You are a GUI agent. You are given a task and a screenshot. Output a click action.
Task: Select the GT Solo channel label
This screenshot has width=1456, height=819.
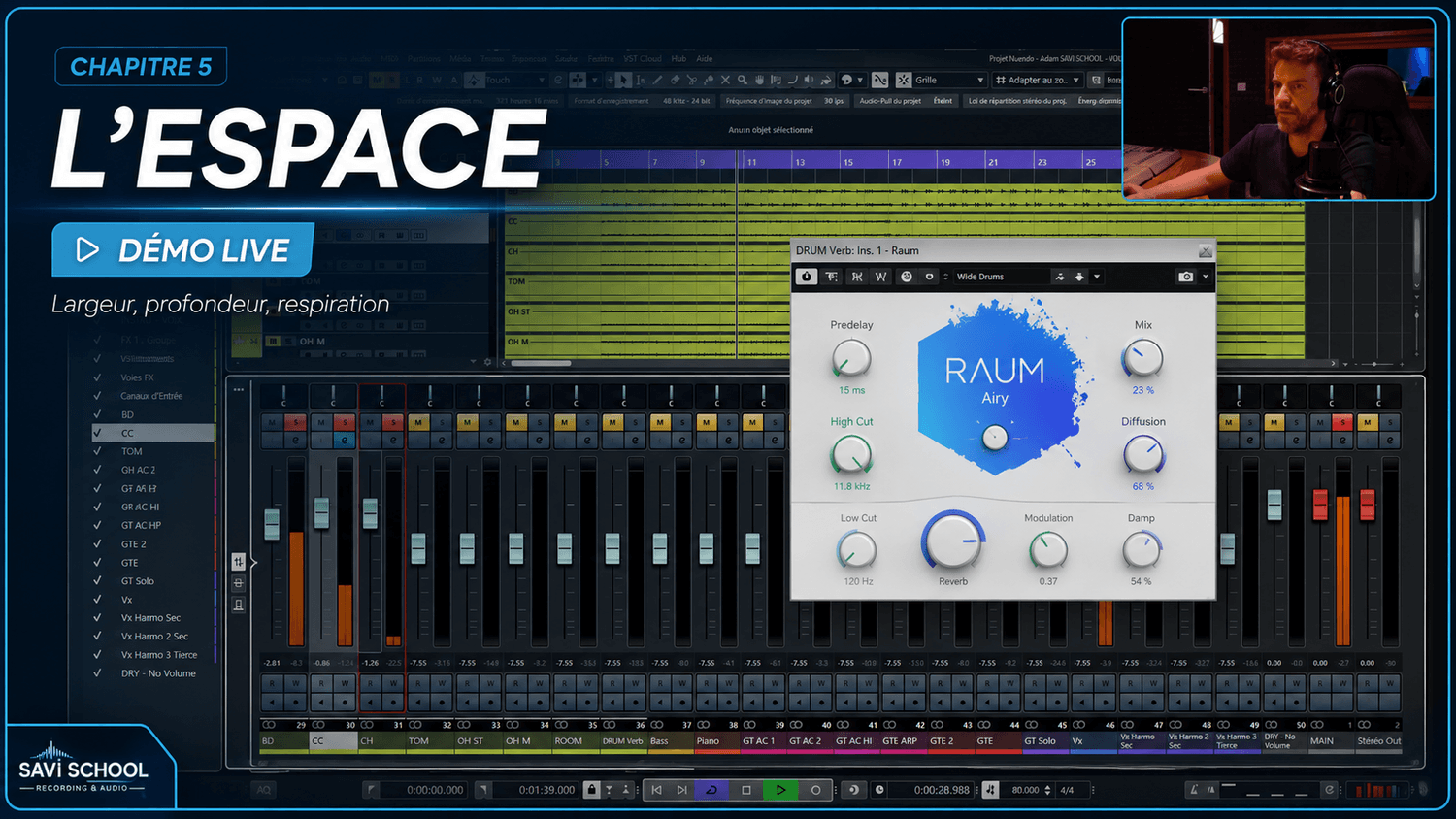tap(1044, 741)
